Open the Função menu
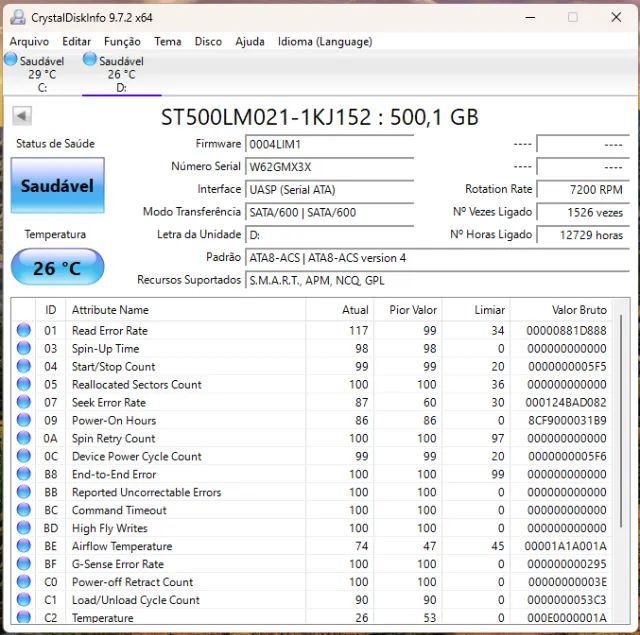The height and width of the screenshot is (635, 640). click(x=122, y=41)
